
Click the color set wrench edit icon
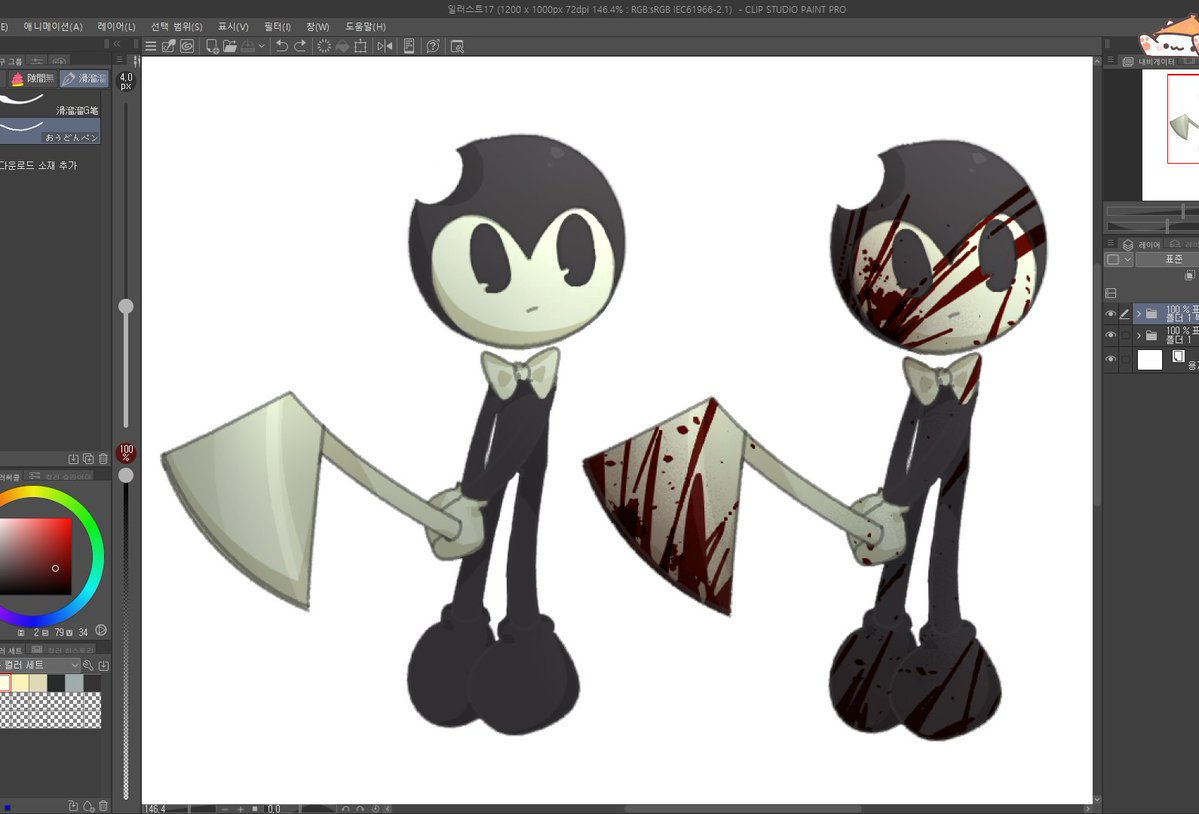(88, 665)
